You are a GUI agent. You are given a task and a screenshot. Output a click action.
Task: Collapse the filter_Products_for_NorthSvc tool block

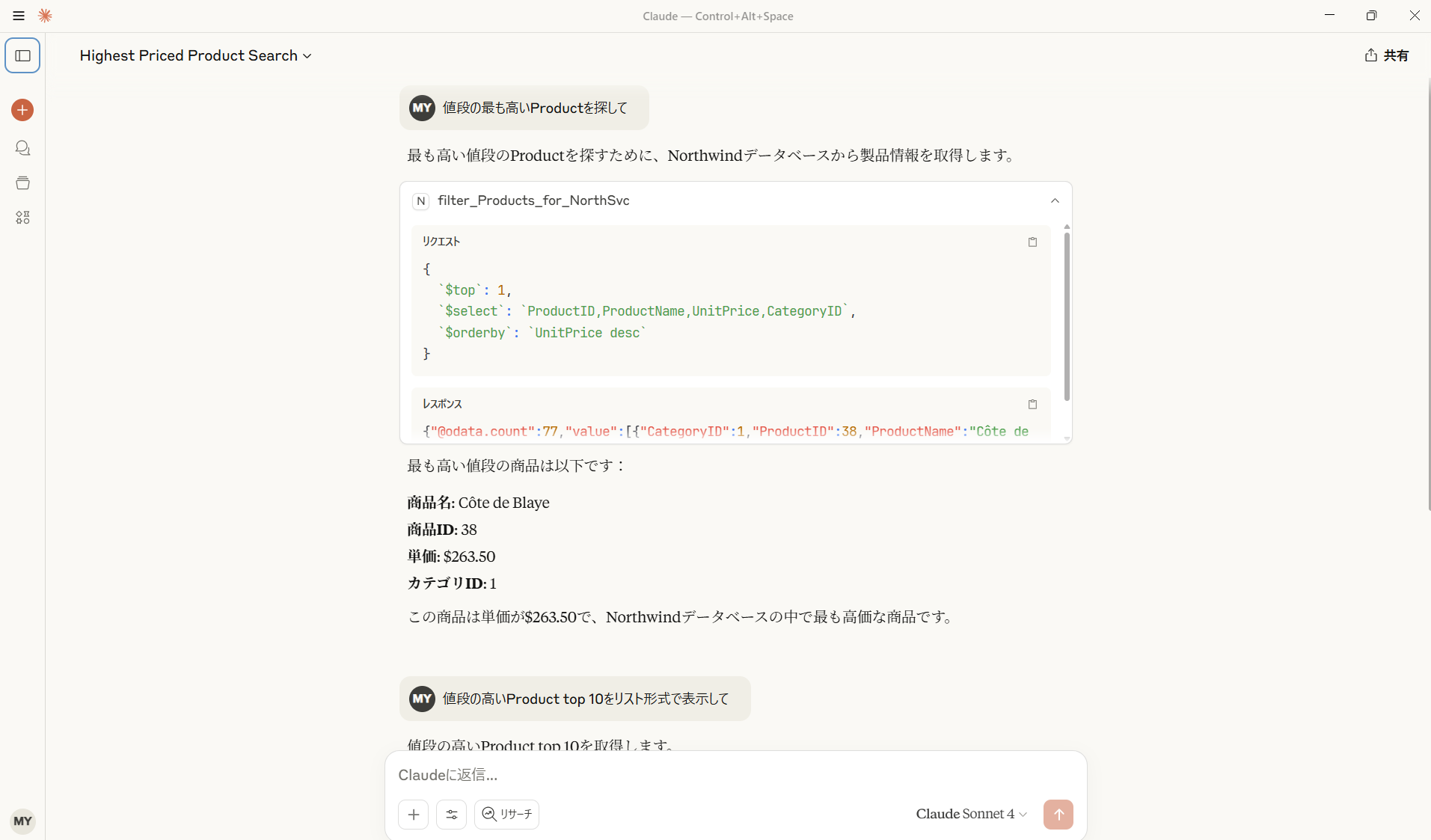coord(1055,200)
